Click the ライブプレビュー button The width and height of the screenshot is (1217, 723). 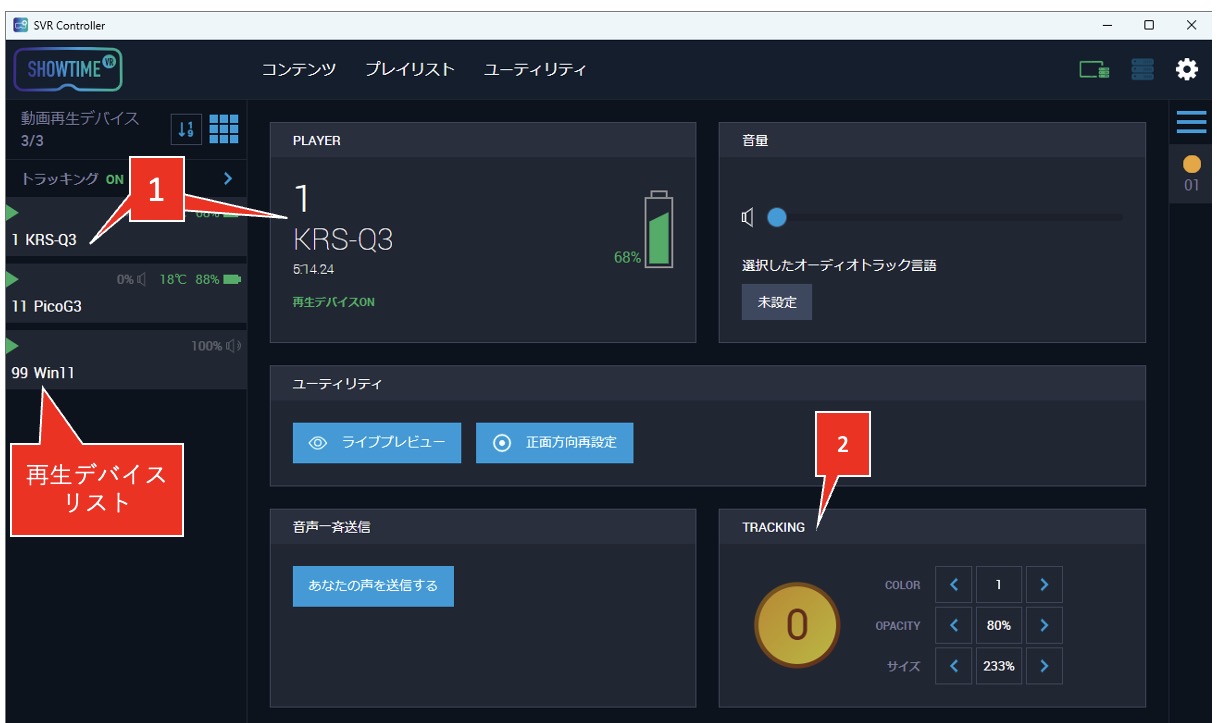pyautogui.click(x=377, y=442)
